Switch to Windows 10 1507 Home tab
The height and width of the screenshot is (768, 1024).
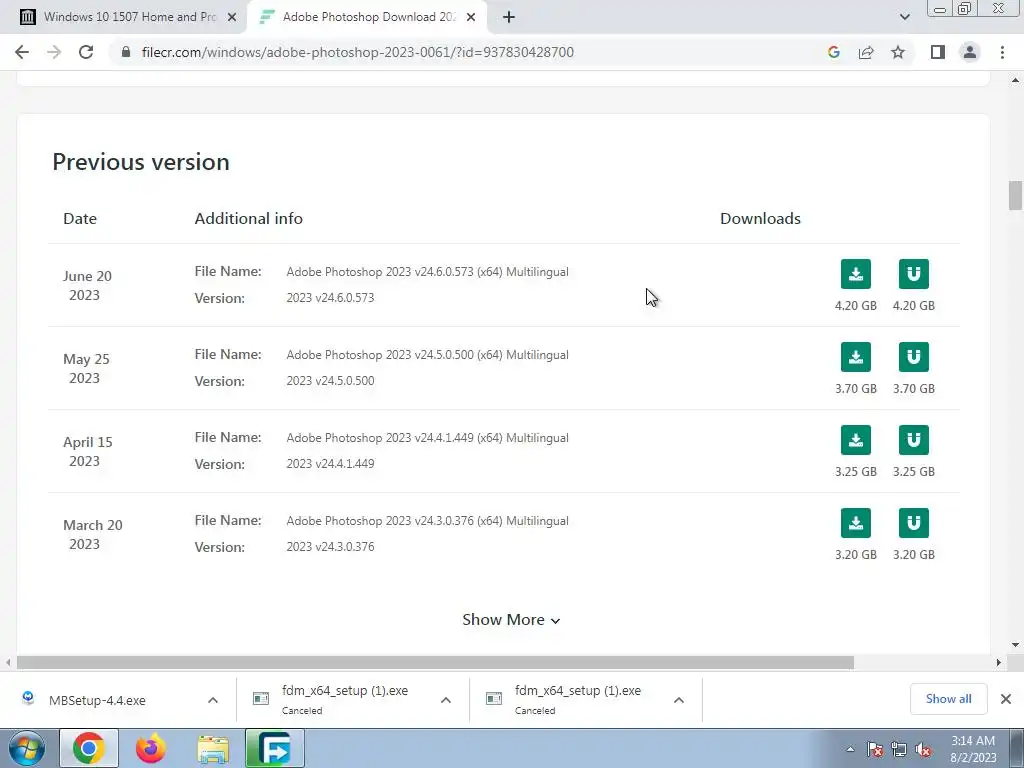[123, 17]
